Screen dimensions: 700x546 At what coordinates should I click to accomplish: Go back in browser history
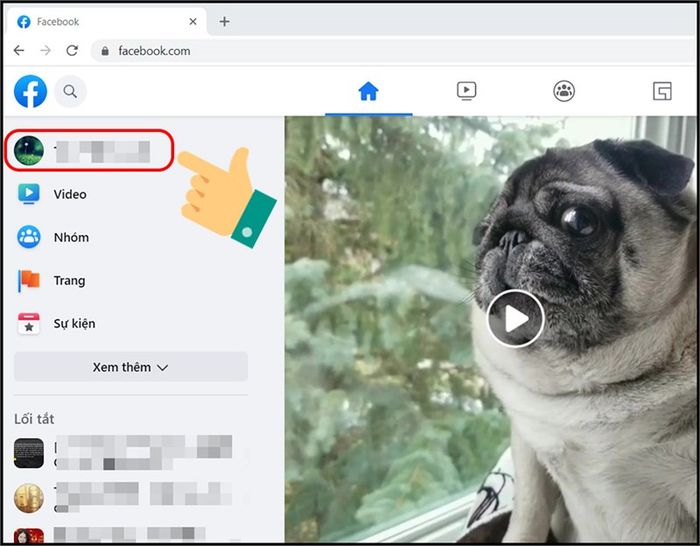[19, 50]
